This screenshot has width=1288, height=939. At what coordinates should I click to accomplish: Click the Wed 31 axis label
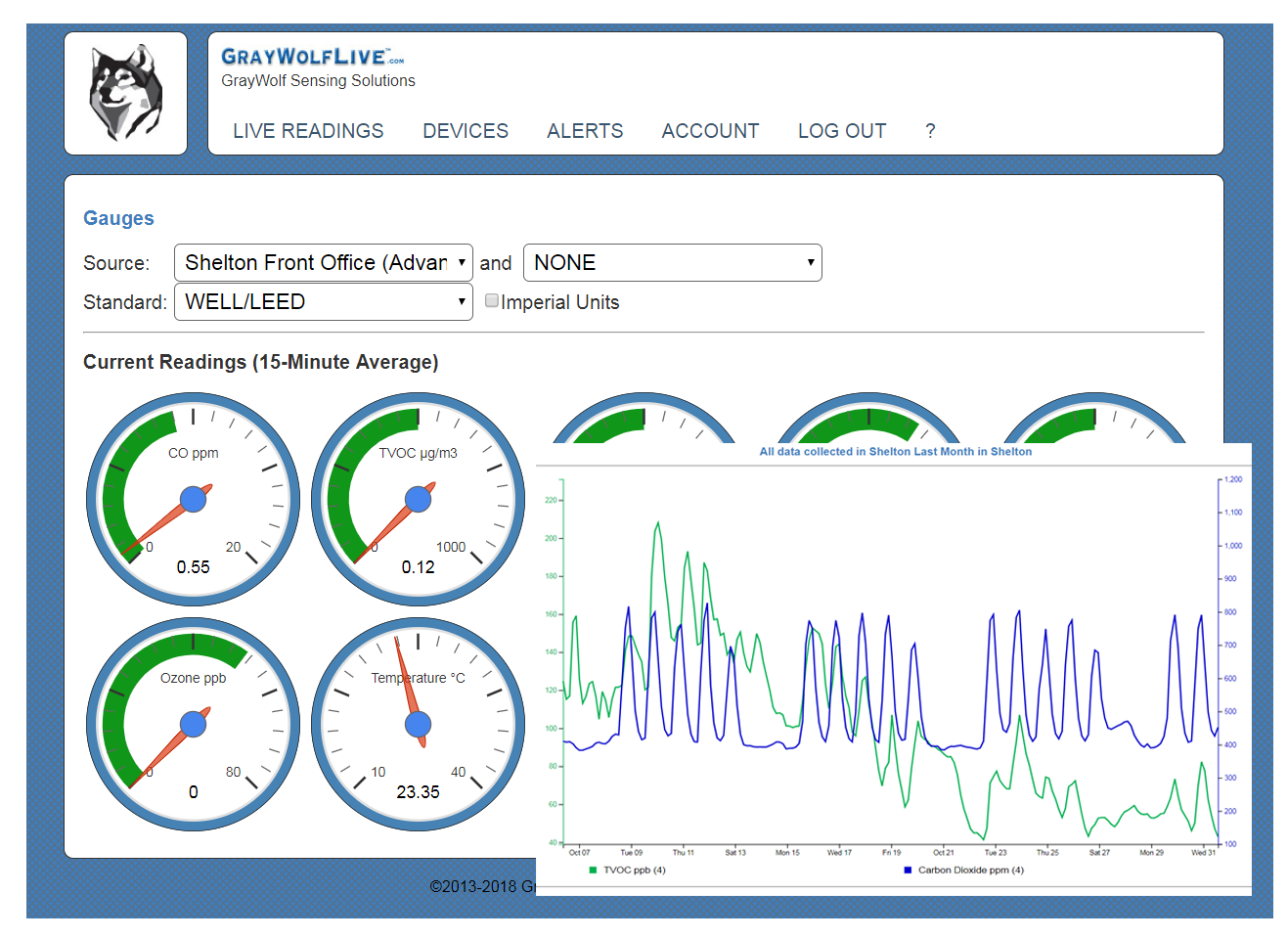point(1204,853)
